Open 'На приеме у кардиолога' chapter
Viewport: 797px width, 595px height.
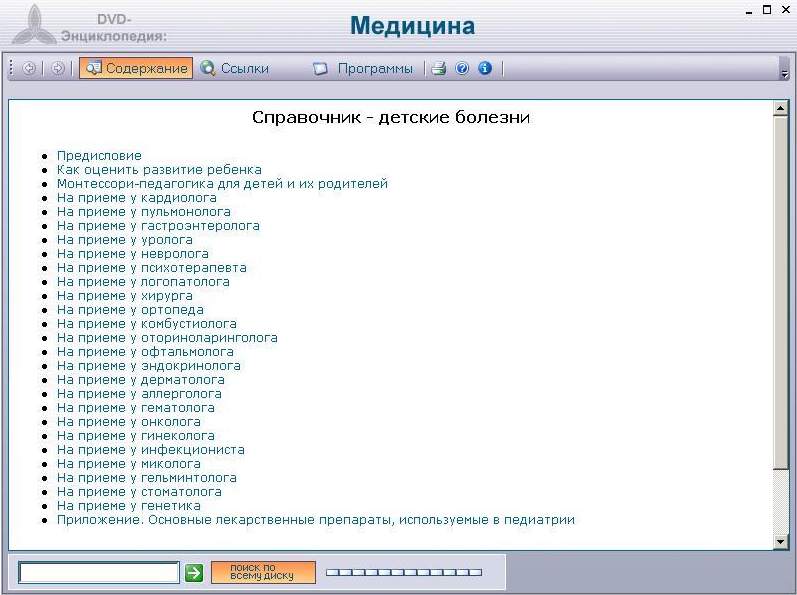136,198
